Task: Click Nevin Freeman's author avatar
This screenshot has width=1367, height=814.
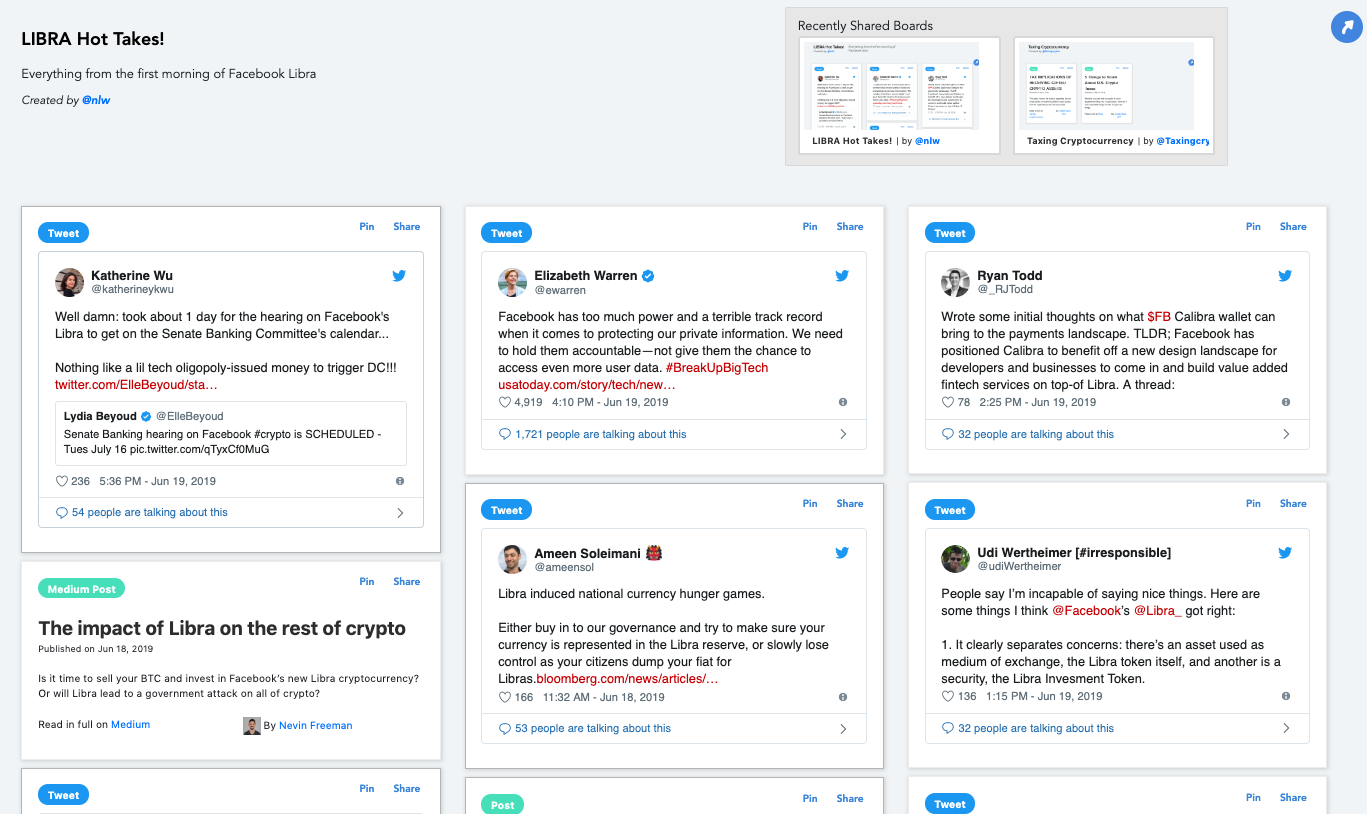Action: pyautogui.click(x=252, y=726)
